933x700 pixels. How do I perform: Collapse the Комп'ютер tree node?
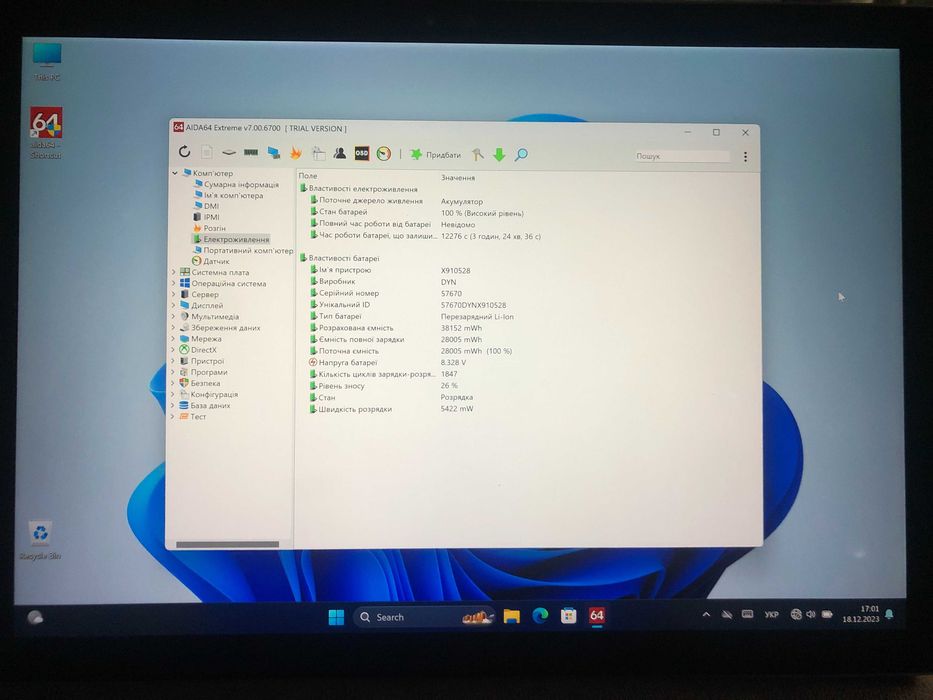coord(175,173)
